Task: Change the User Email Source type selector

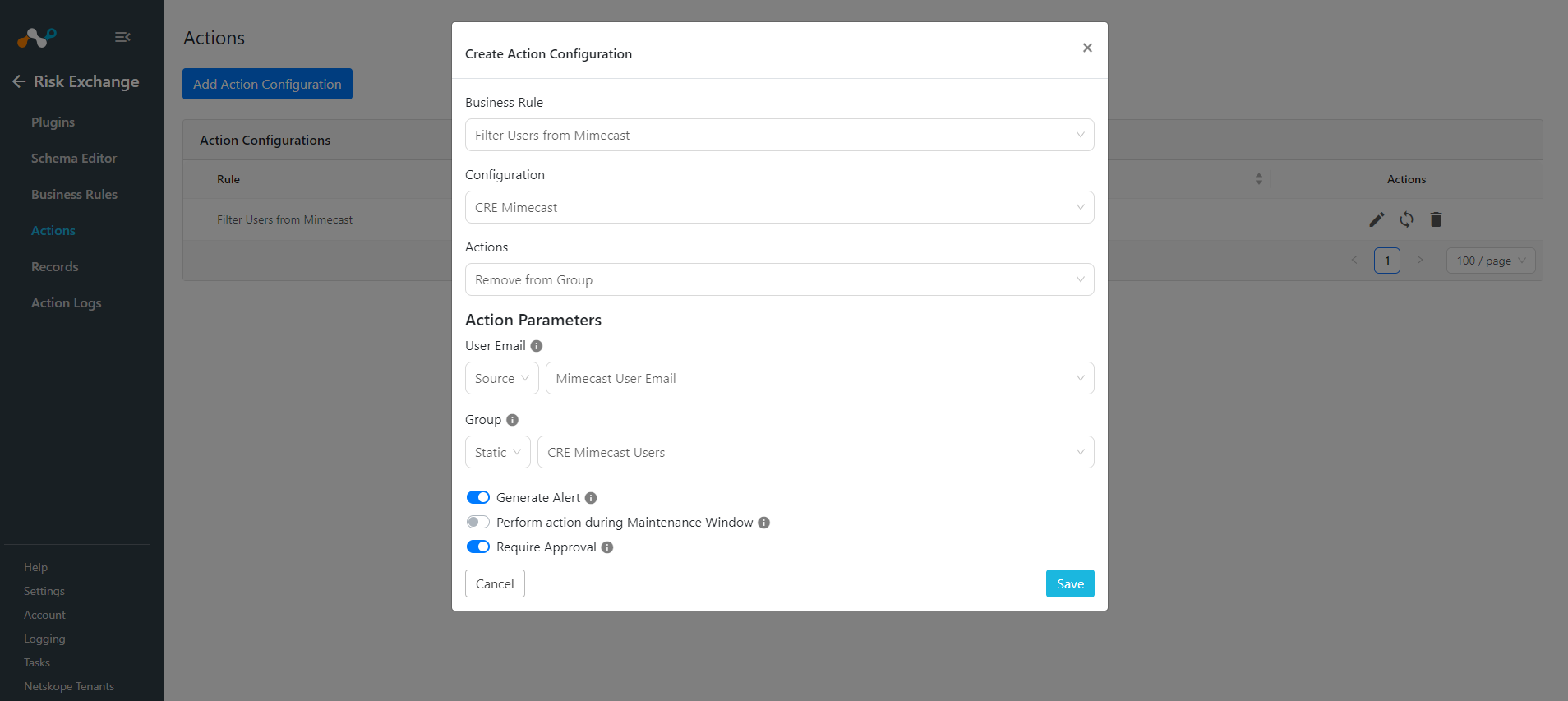Action: [502, 378]
